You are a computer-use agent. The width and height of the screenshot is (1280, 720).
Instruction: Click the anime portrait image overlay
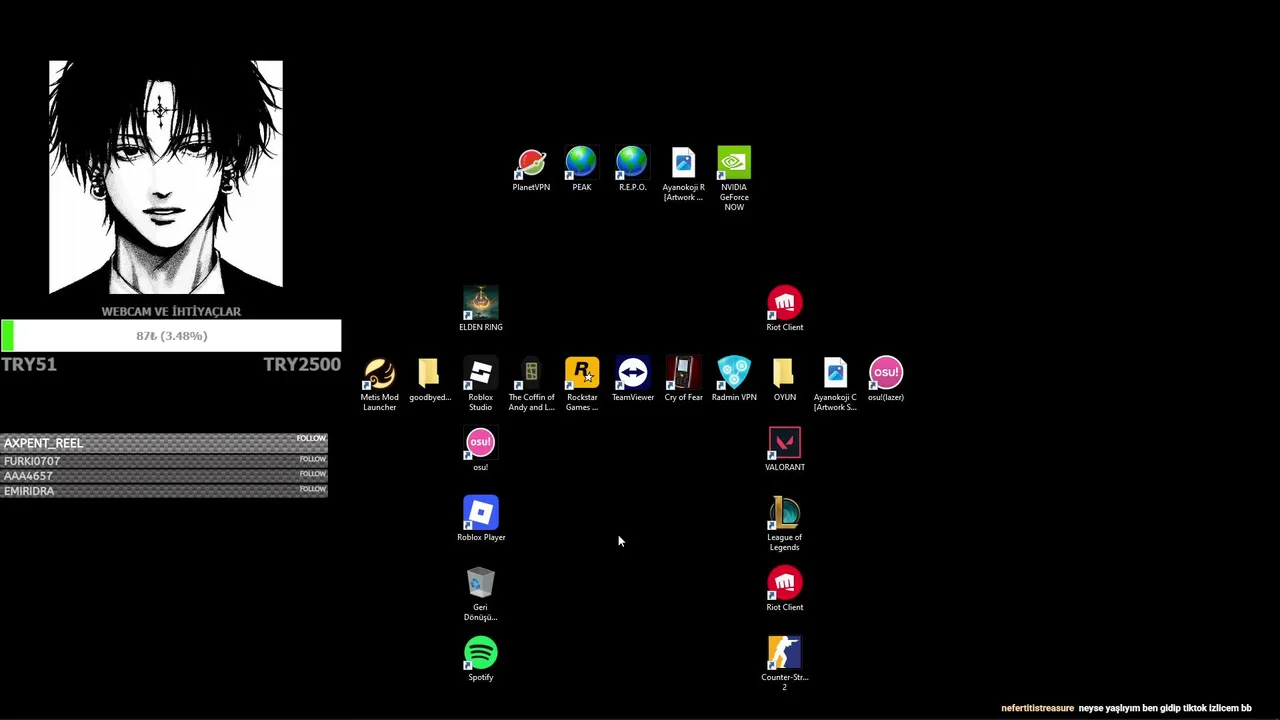pyautogui.click(x=166, y=177)
